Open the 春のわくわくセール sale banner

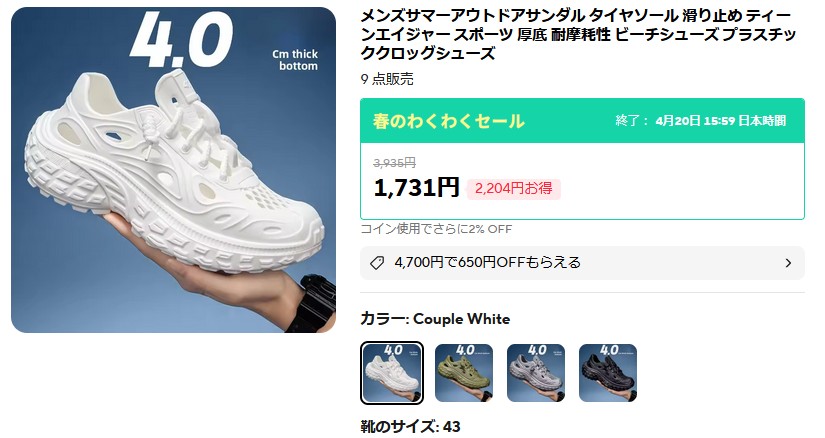[x=582, y=121]
